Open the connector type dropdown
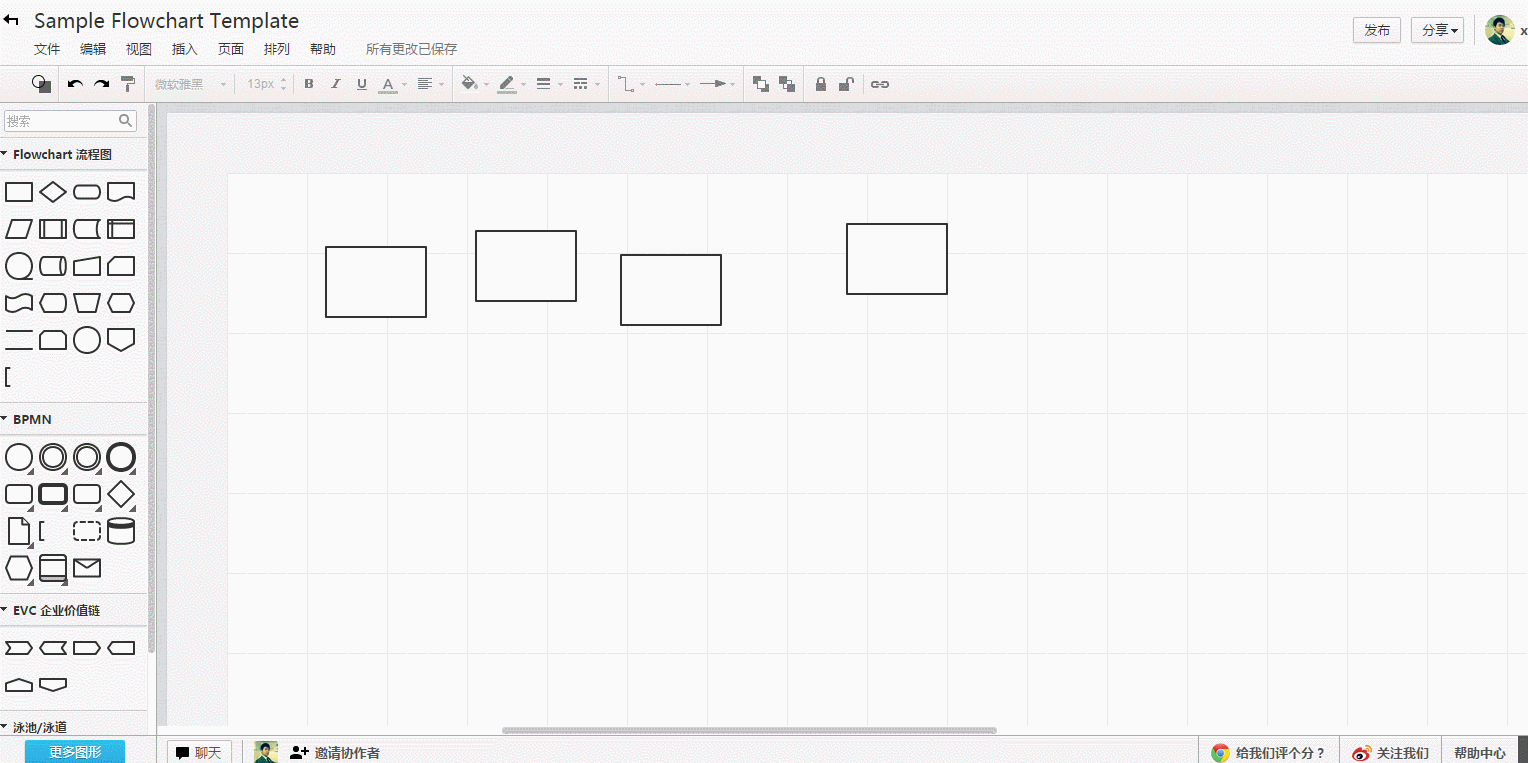1528x763 pixels. coord(631,84)
